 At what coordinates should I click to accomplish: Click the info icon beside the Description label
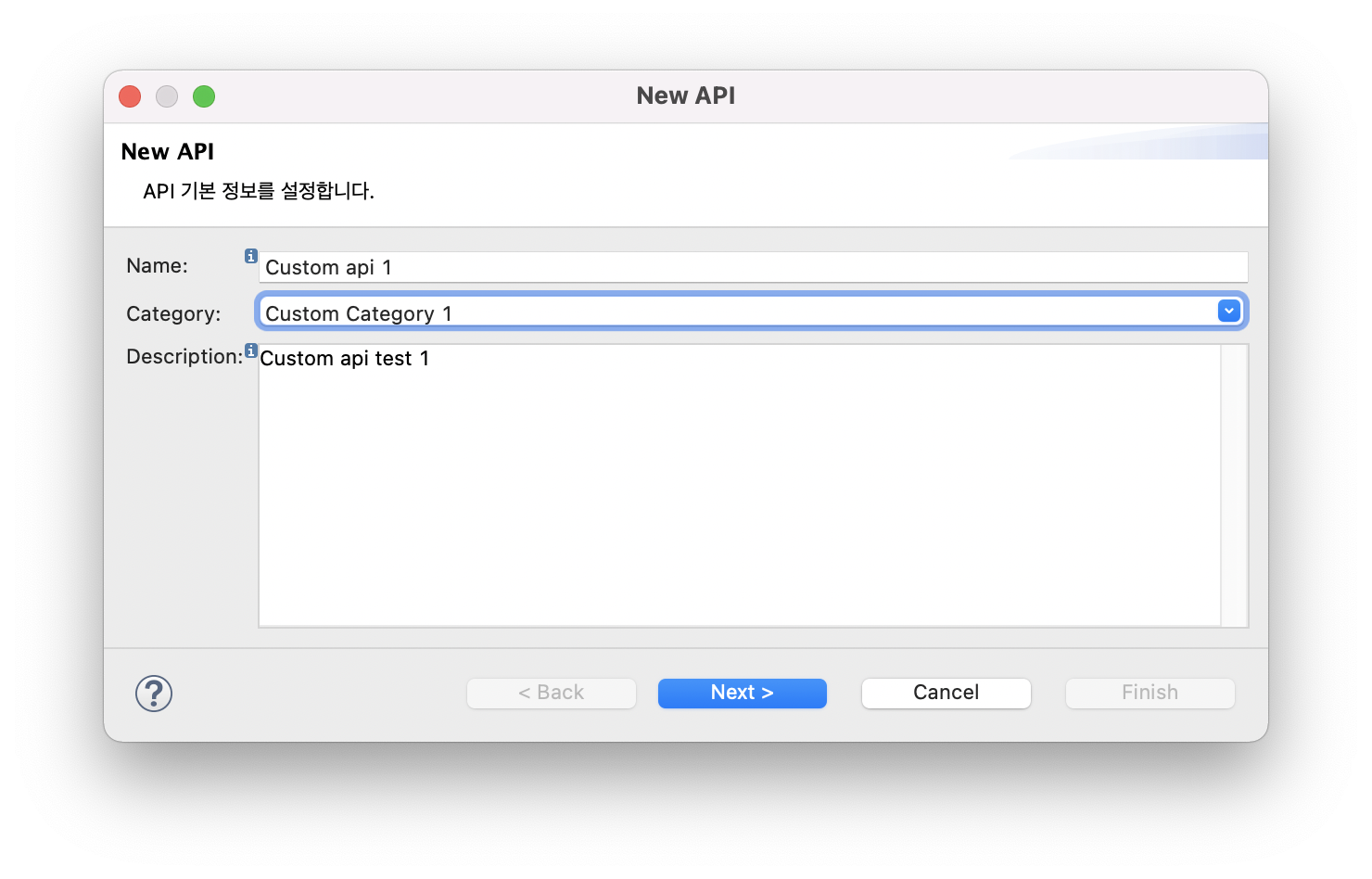pyautogui.click(x=251, y=350)
